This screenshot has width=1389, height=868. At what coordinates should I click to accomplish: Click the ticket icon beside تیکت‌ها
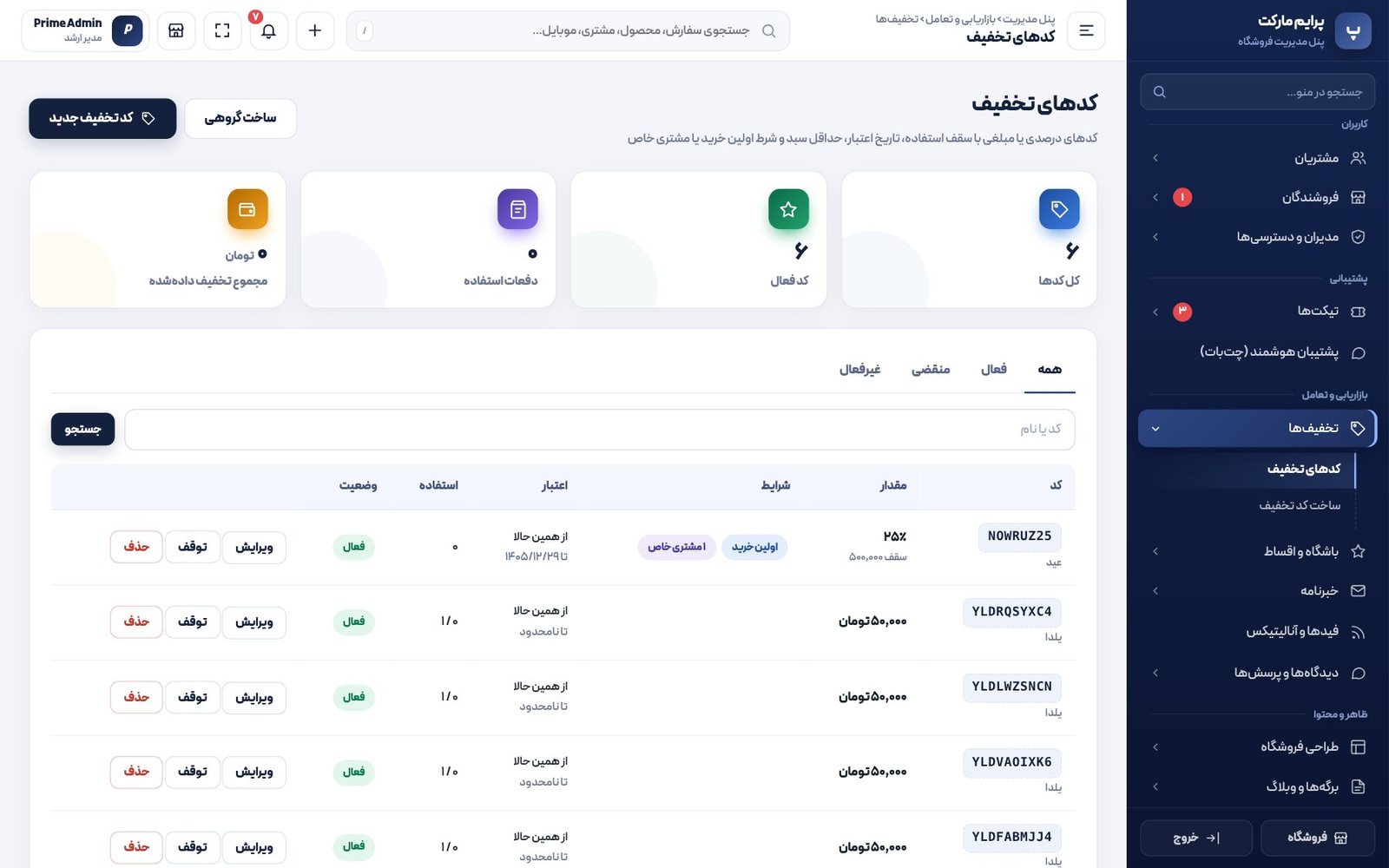click(x=1359, y=312)
